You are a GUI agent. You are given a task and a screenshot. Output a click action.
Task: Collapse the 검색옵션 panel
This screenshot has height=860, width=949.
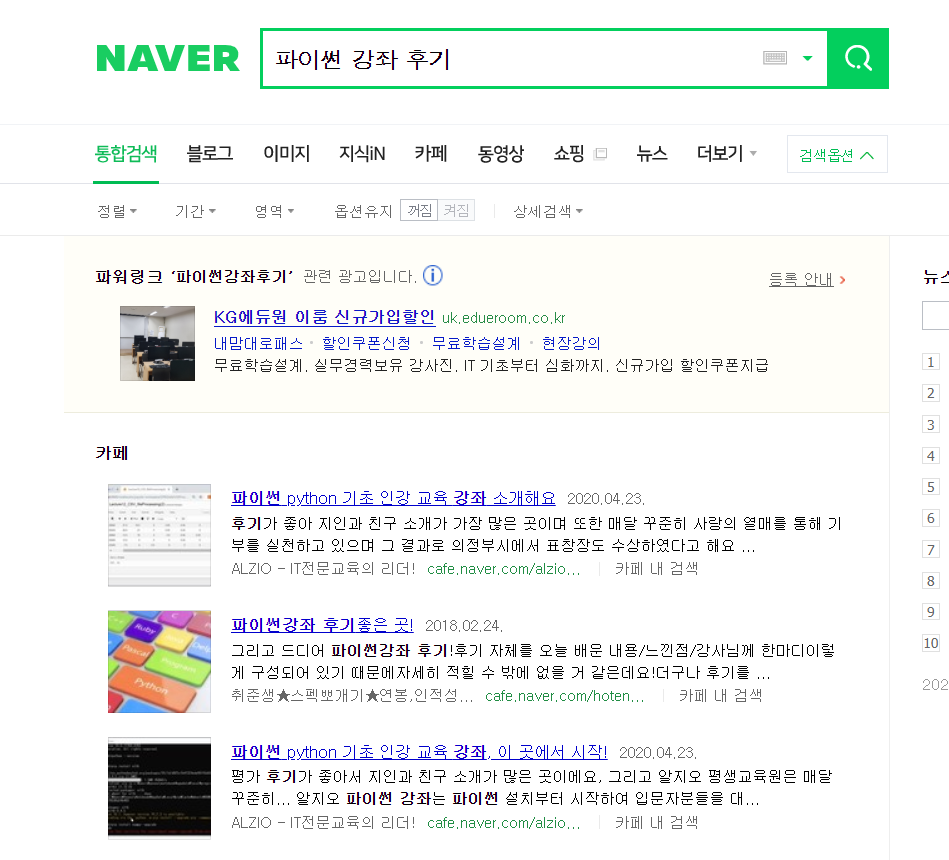(837, 154)
